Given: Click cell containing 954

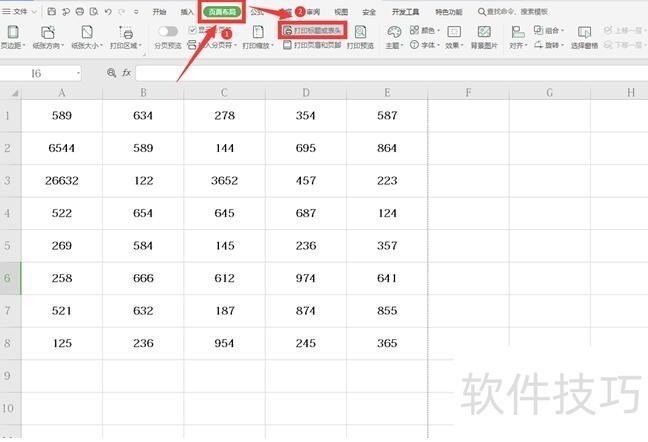Looking at the screenshot, I should pos(224,343).
